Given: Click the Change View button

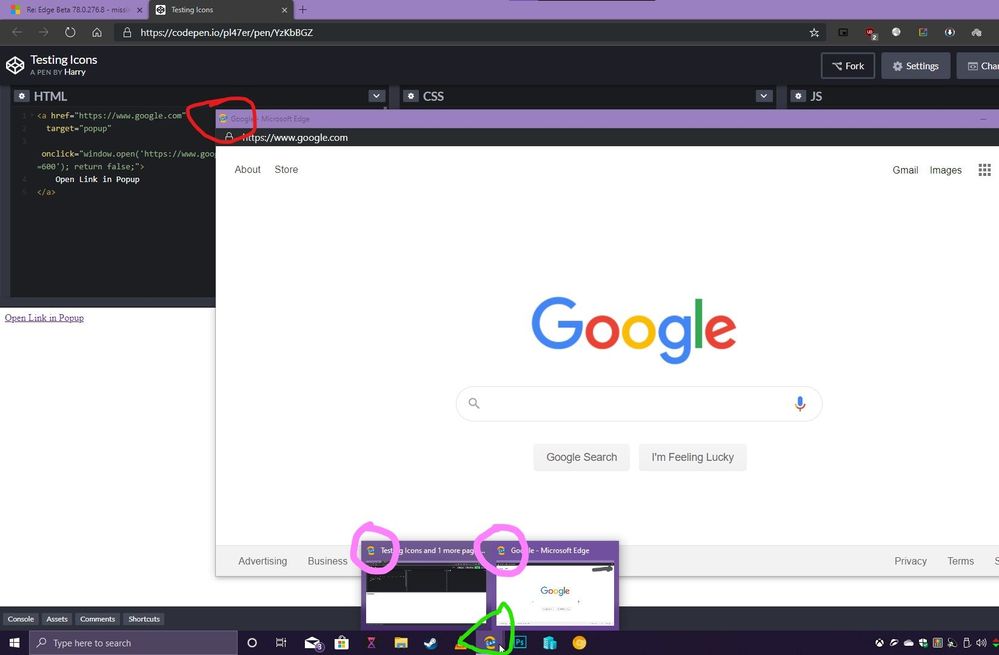Looking at the screenshot, I should [x=979, y=66].
